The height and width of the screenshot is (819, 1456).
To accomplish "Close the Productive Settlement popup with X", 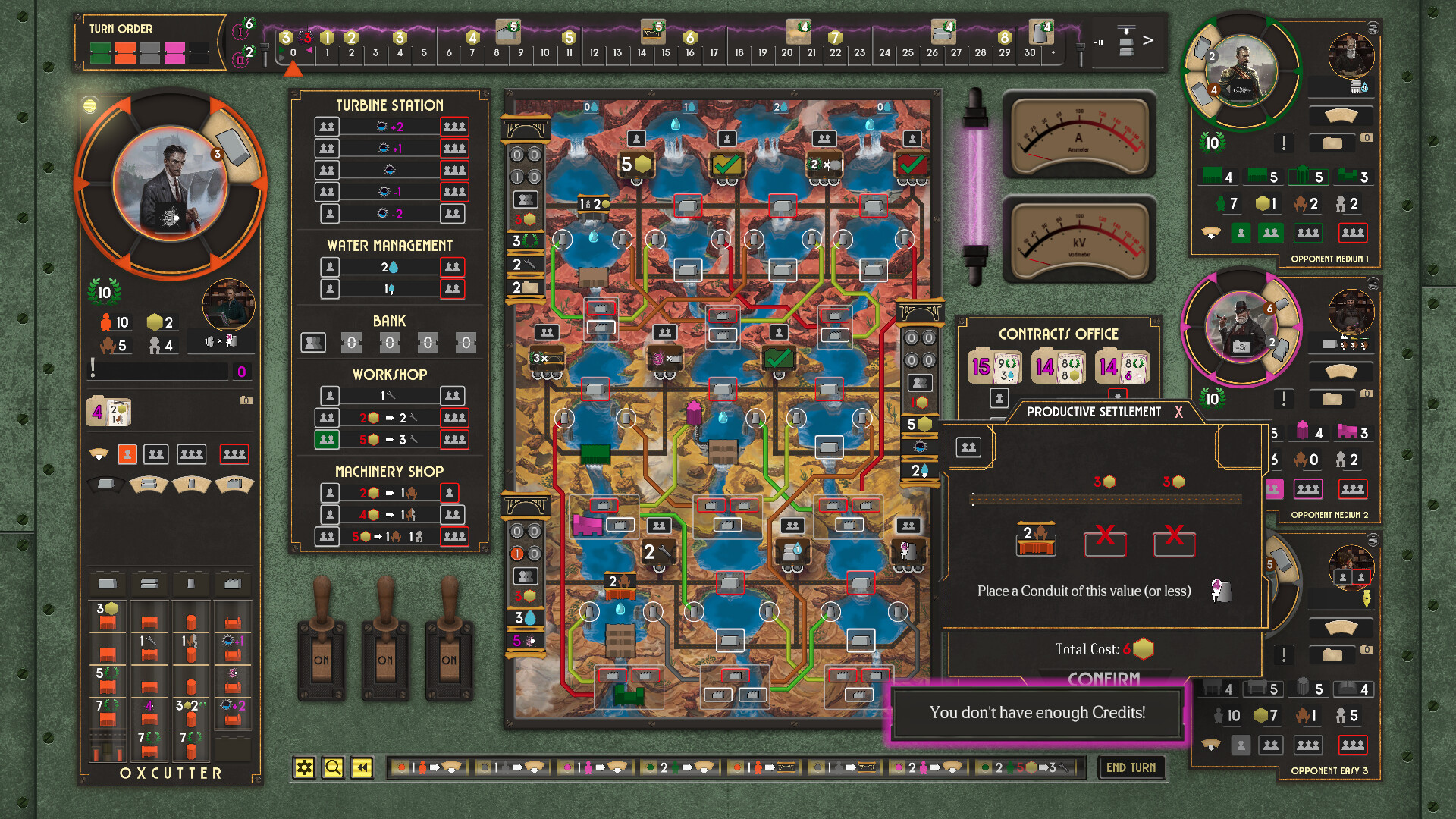I will click(x=1178, y=412).
